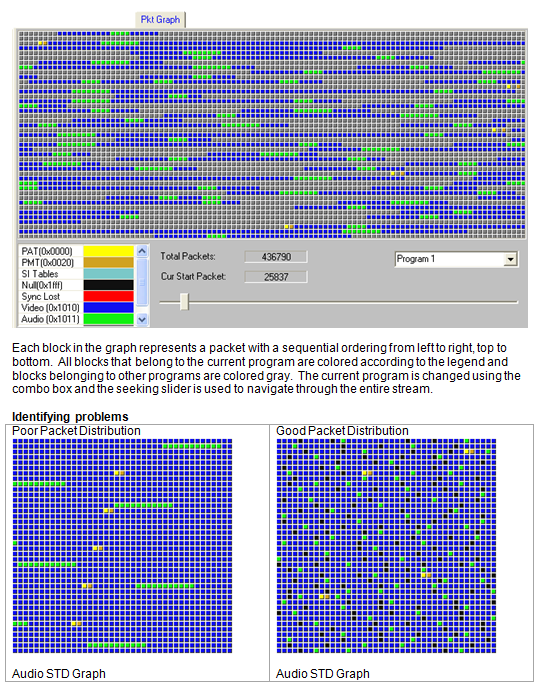Pick the blue Video color swatch
The height and width of the screenshot is (690, 542).
click(109, 308)
